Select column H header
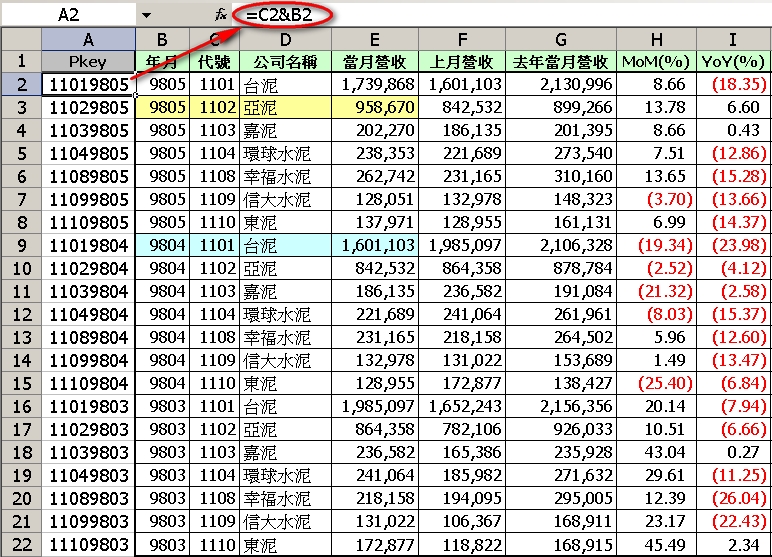 (656, 39)
